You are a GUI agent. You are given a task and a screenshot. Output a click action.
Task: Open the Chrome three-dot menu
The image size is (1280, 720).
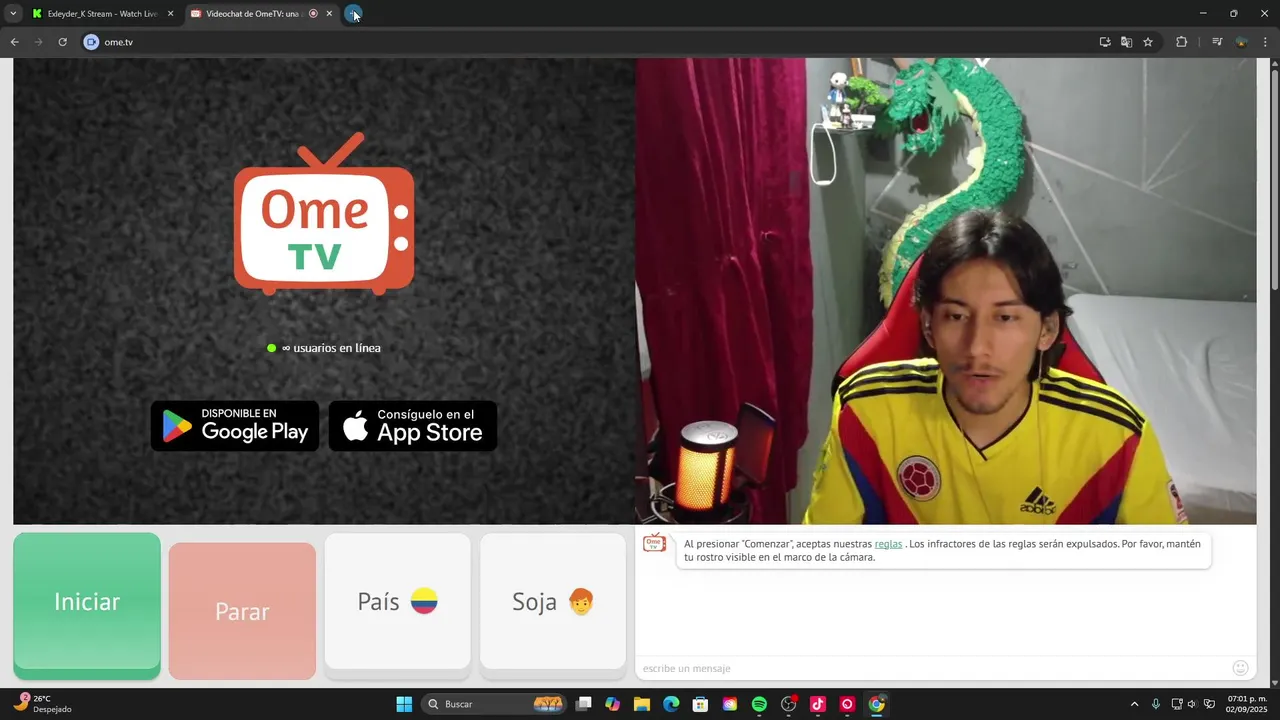[x=1265, y=42]
